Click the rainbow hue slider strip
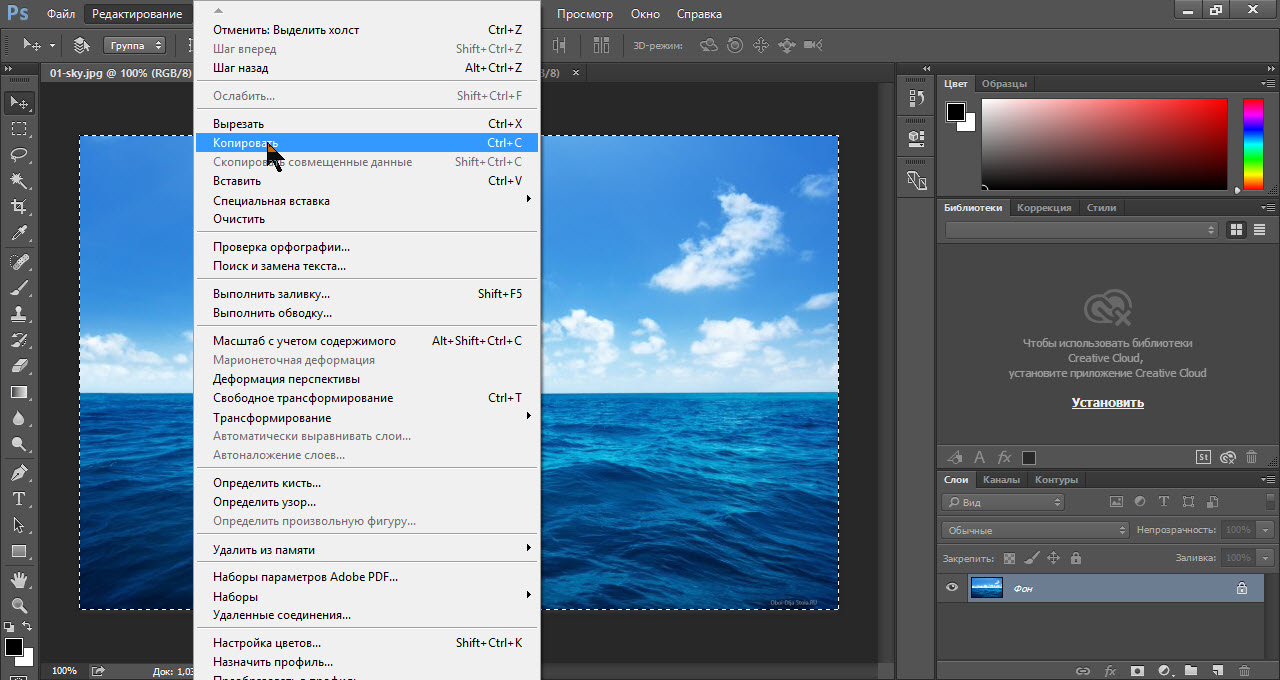Image resolution: width=1280 pixels, height=680 pixels. [1252, 144]
